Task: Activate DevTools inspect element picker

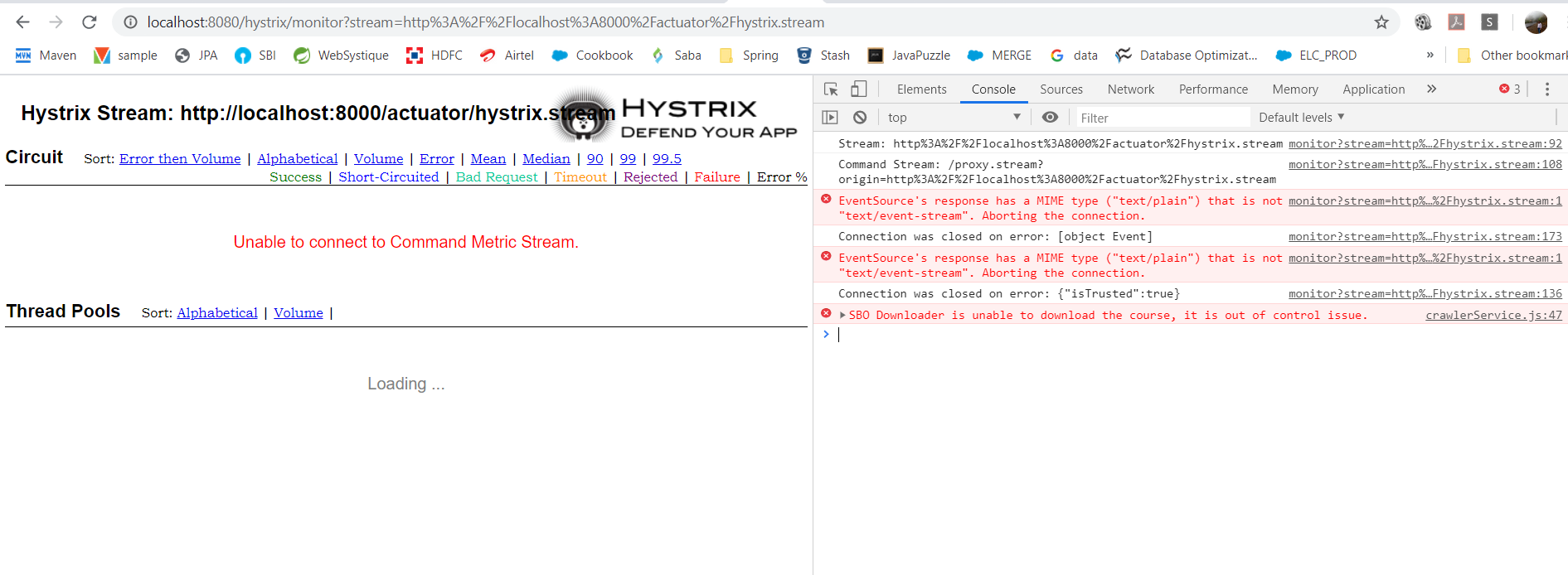Action: pos(831,89)
